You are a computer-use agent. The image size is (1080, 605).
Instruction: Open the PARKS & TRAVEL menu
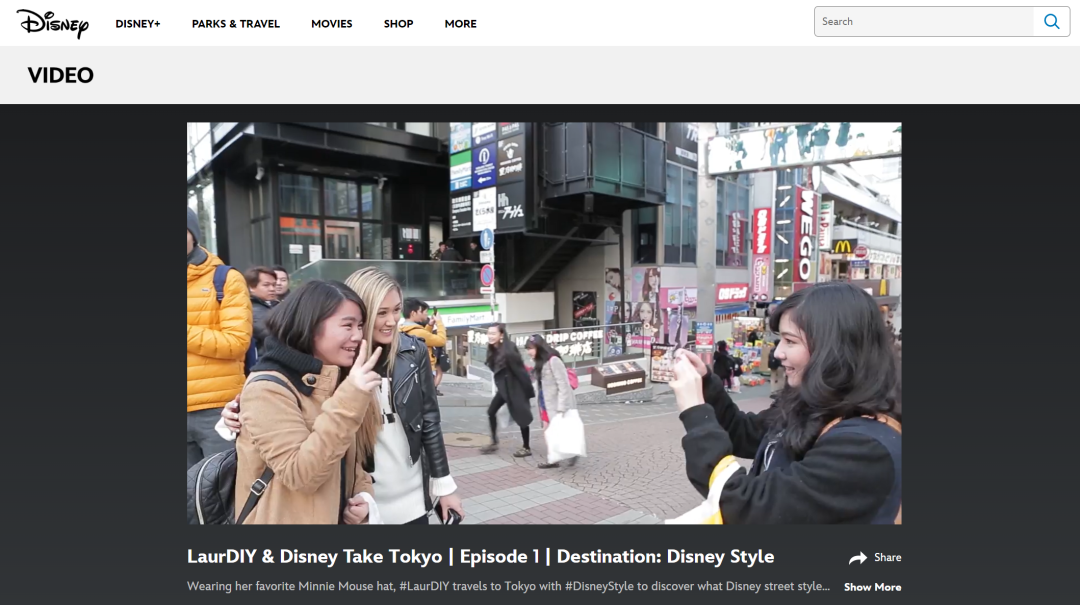tap(236, 24)
